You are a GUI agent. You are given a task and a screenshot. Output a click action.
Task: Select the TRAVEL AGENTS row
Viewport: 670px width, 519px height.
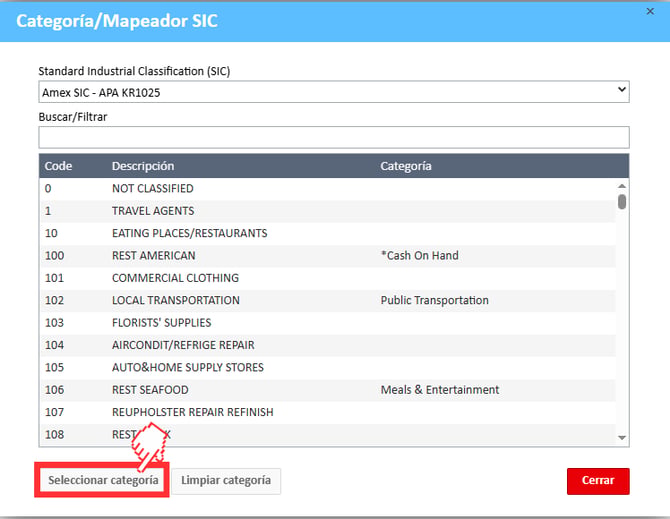[328, 211]
